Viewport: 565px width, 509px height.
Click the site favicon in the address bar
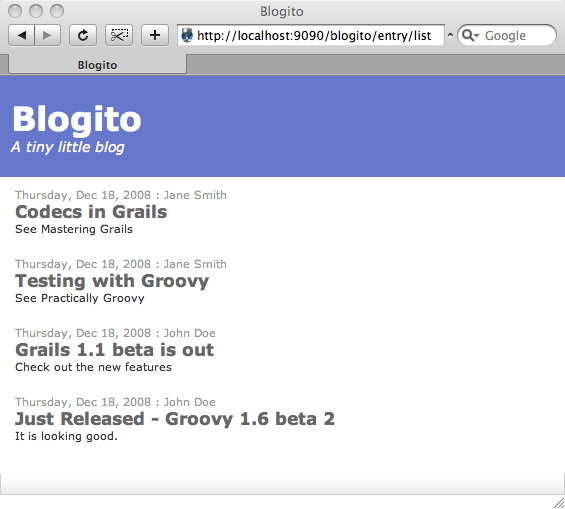pos(187,35)
